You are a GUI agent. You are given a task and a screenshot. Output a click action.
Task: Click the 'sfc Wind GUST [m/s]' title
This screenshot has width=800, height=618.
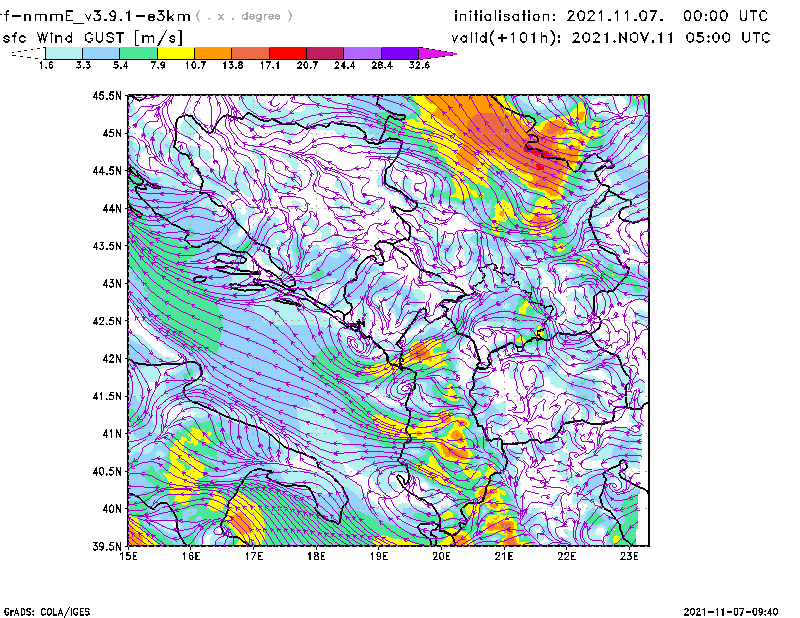coord(92,38)
